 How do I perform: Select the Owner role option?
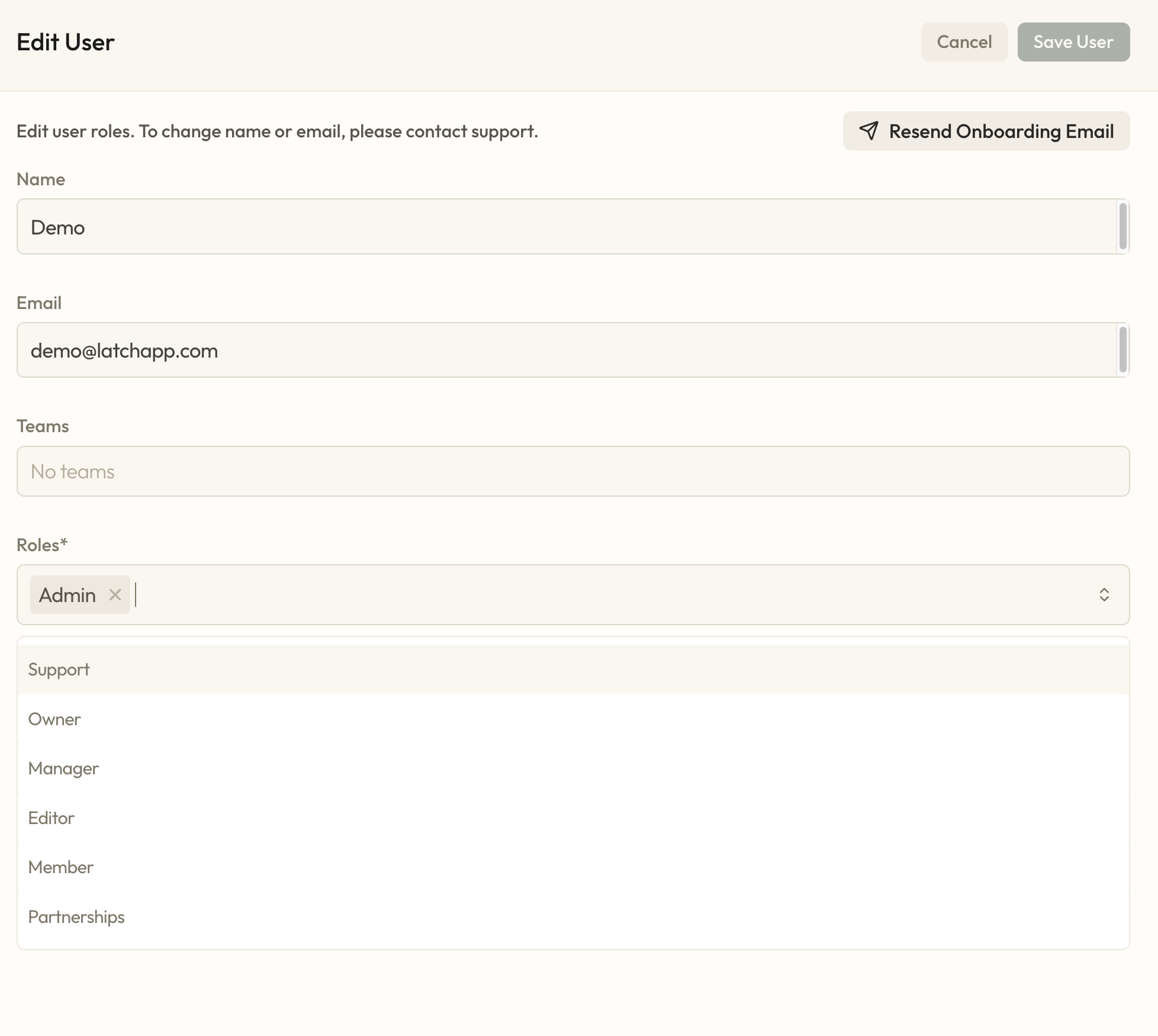tap(54, 719)
